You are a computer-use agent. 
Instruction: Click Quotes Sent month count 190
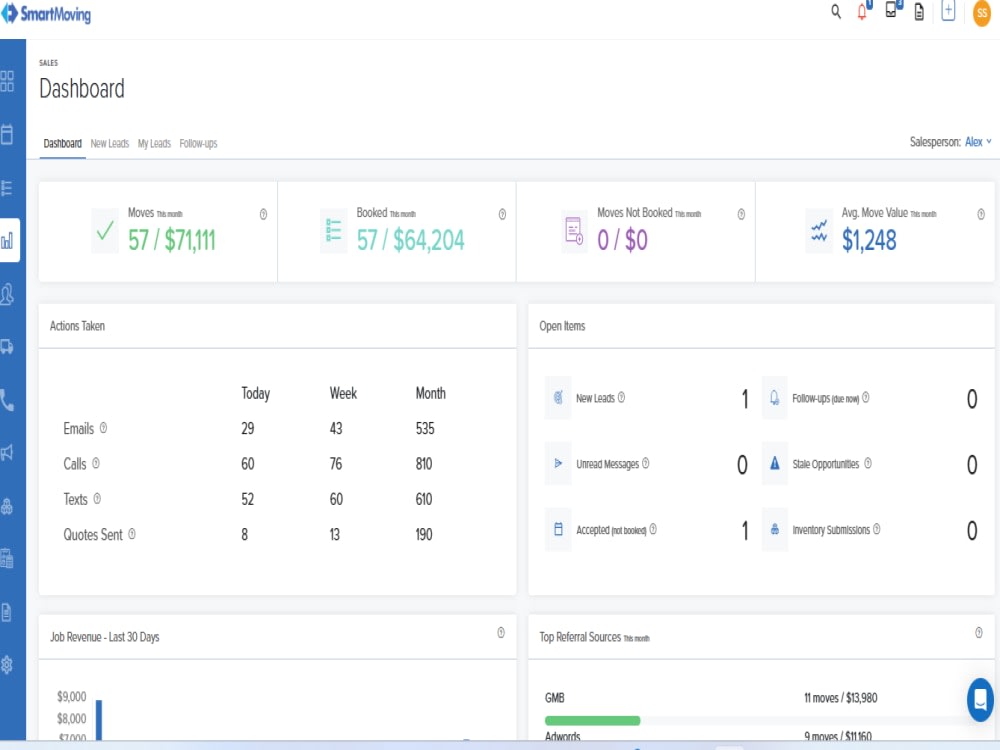pyautogui.click(x=423, y=534)
